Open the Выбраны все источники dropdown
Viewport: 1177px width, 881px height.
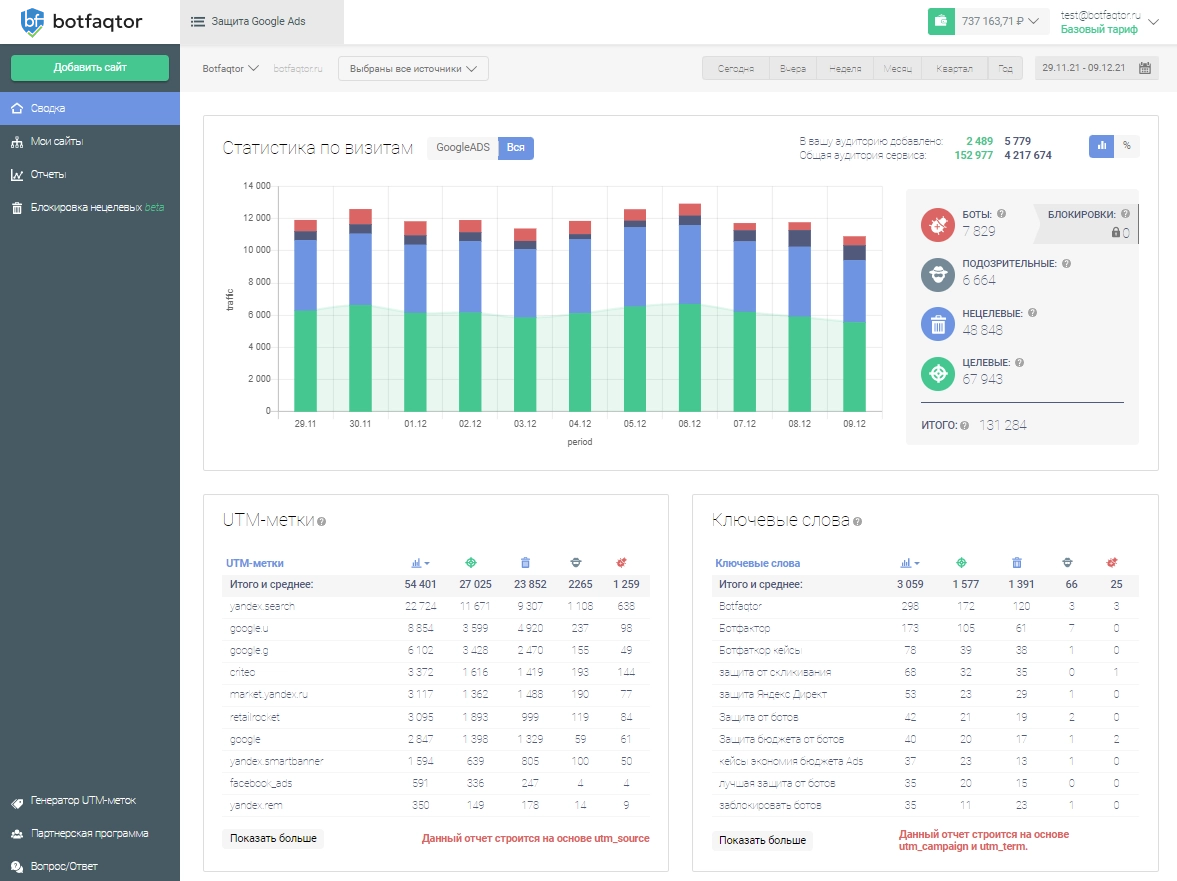413,69
